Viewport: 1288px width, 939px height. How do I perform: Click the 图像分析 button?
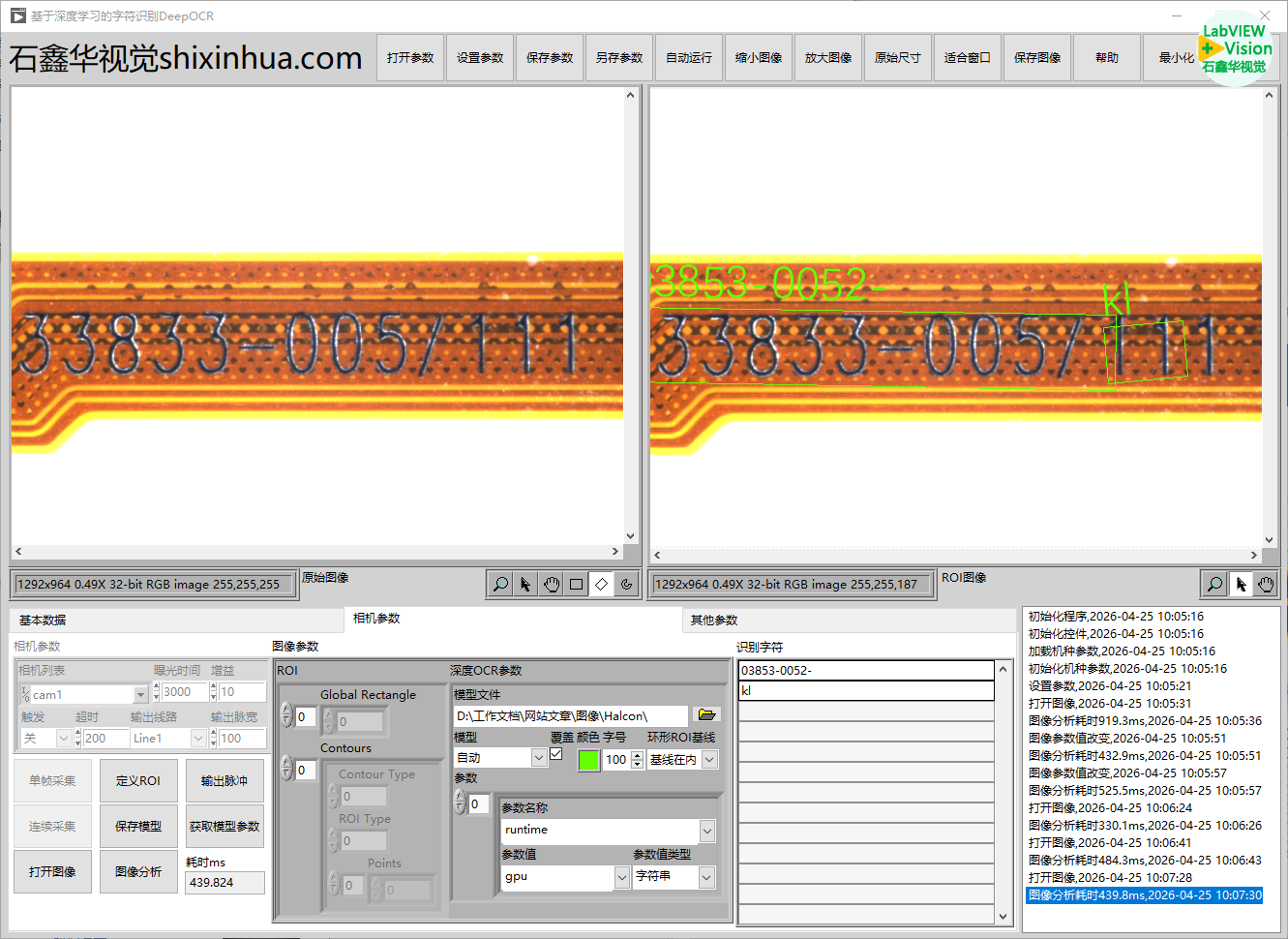(x=138, y=872)
